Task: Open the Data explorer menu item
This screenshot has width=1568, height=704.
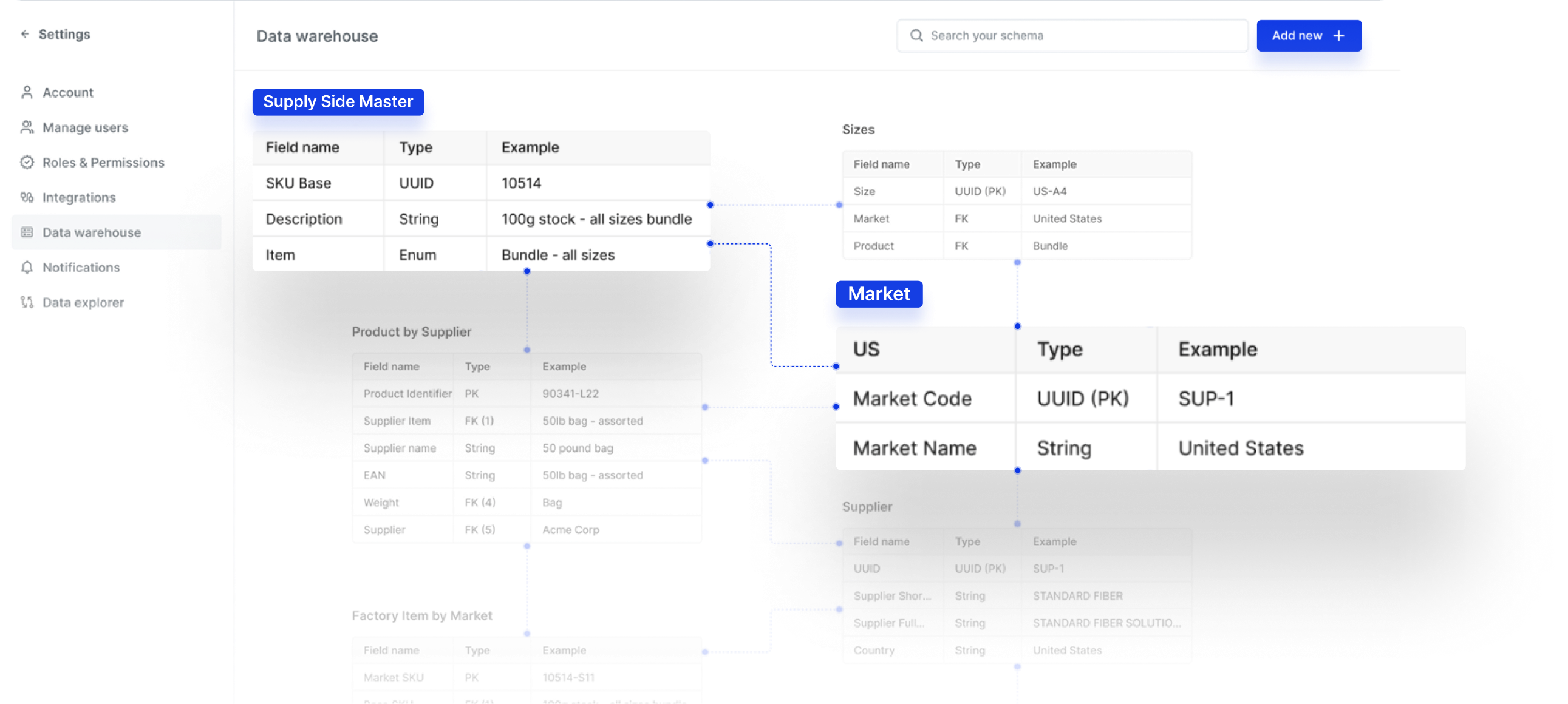Action: coord(83,302)
